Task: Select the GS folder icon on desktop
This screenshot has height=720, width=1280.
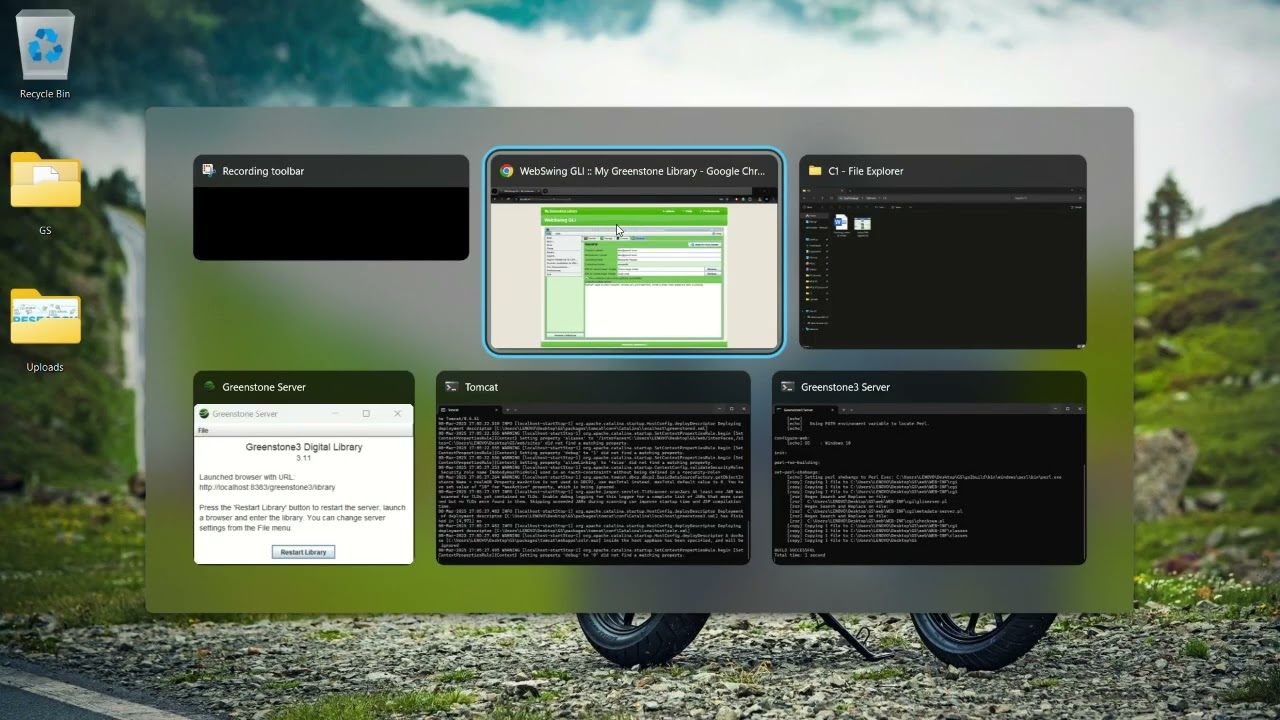Action: [x=45, y=180]
